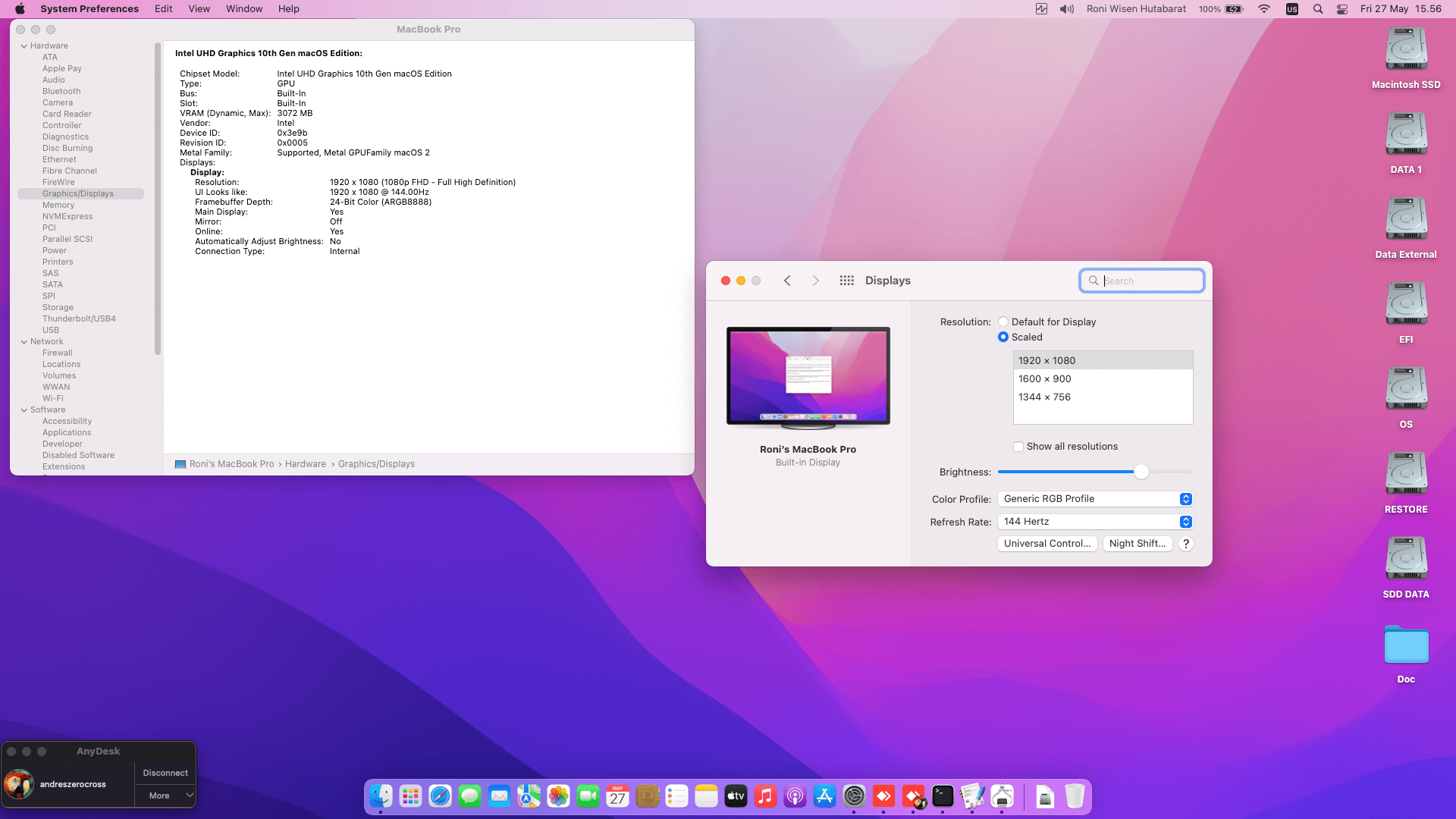The image size is (1456, 819).
Task: Open App Store from the Dock
Action: [824, 795]
